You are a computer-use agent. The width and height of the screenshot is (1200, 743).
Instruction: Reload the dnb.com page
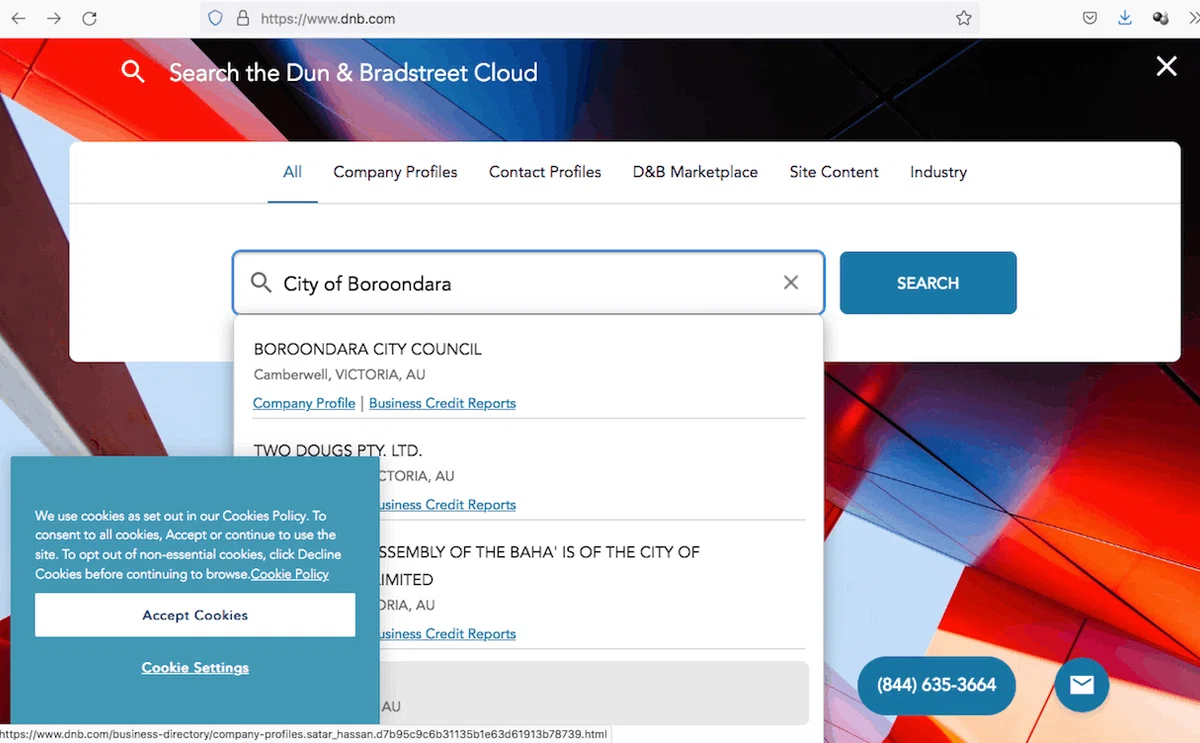pyautogui.click(x=89, y=18)
